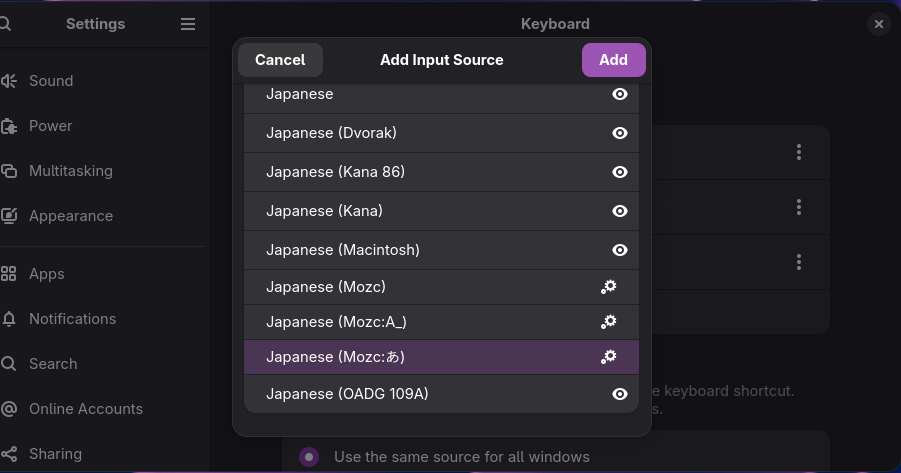Select 'Use the same source for all windows'
Image resolution: width=901 pixels, height=473 pixels.
pyautogui.click(x=309, y=457)
